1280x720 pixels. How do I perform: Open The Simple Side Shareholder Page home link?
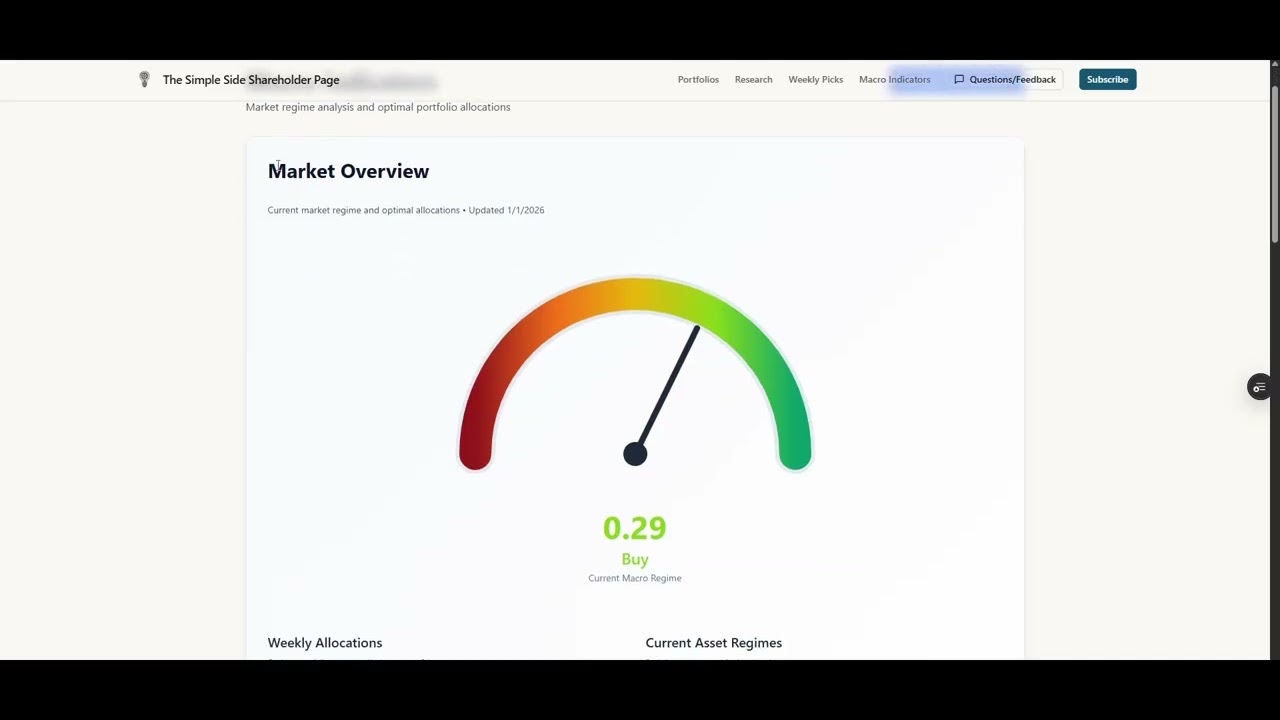251,80
